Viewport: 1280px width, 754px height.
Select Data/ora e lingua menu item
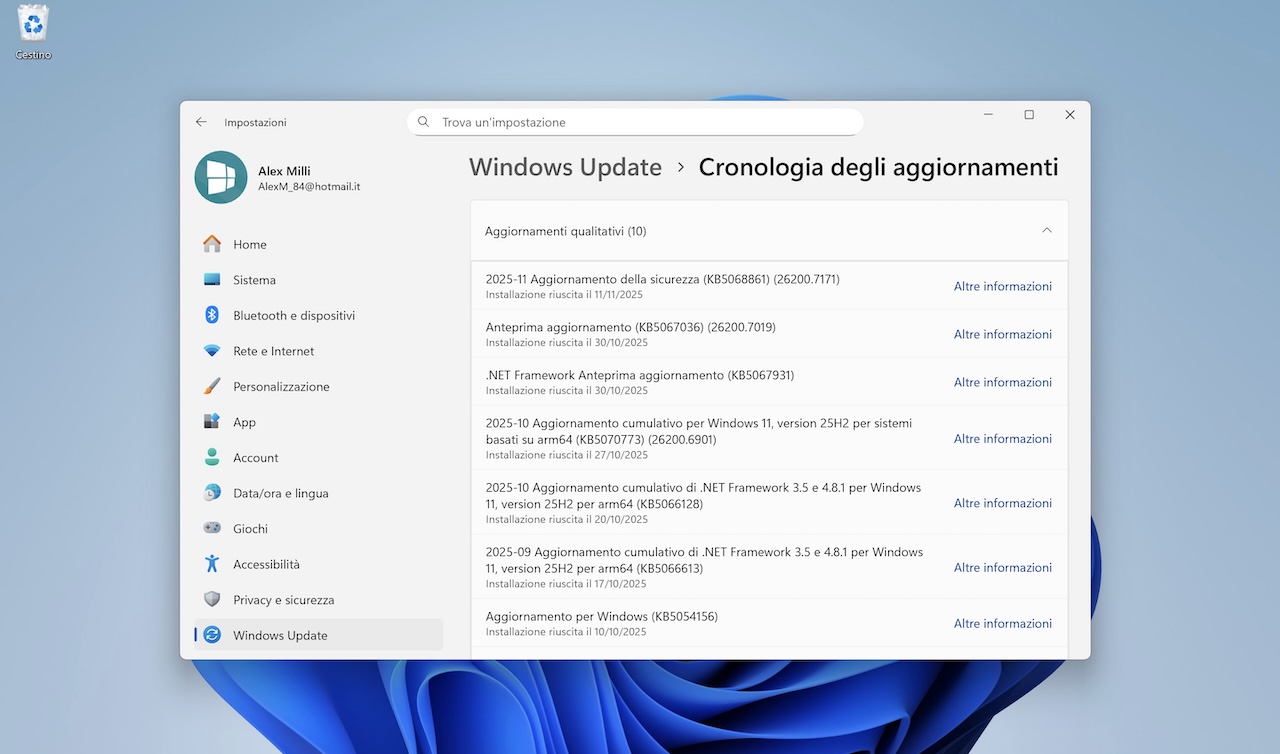pos(280,493)
